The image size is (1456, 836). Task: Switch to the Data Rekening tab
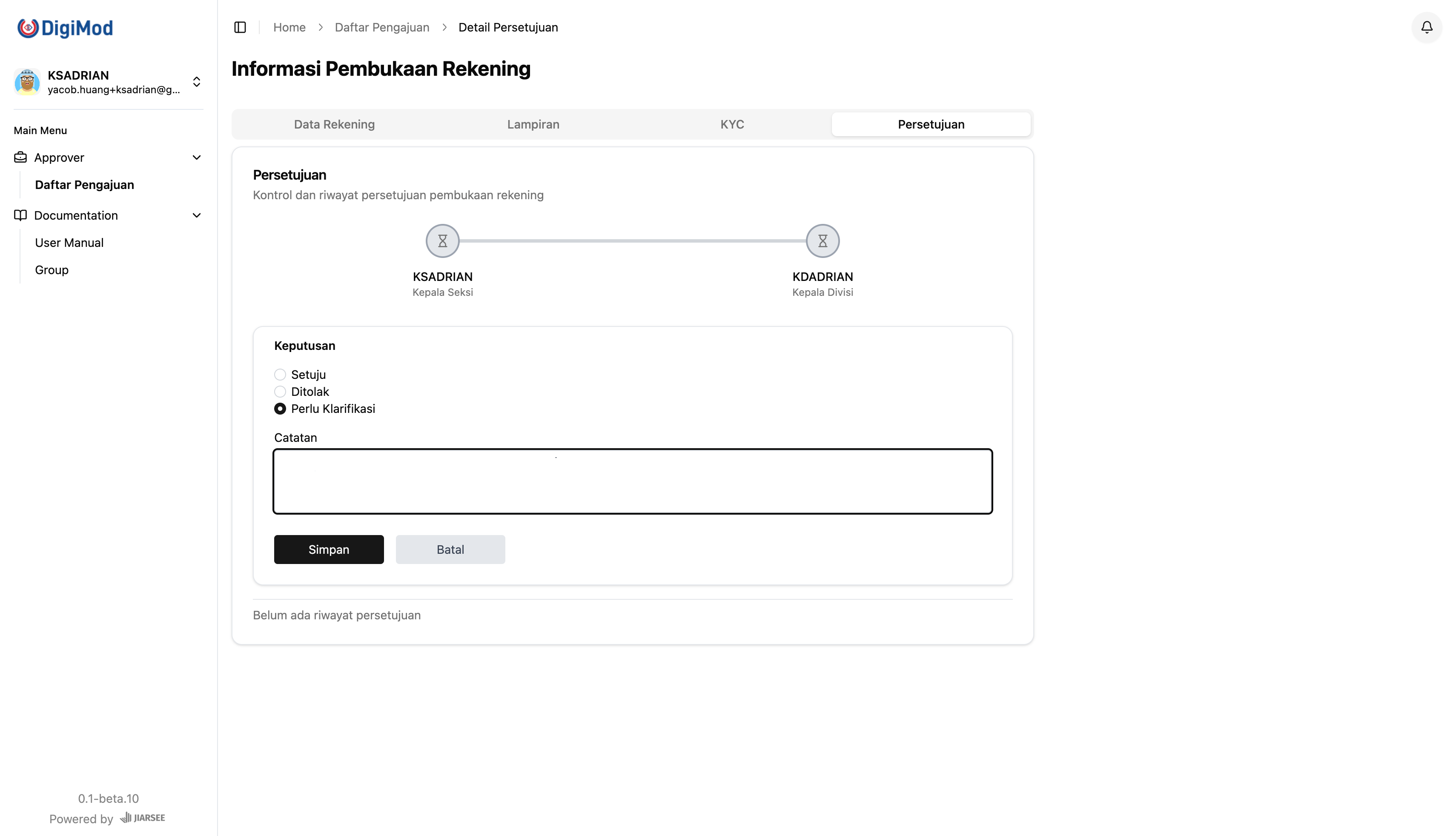[x=334, y=124]
